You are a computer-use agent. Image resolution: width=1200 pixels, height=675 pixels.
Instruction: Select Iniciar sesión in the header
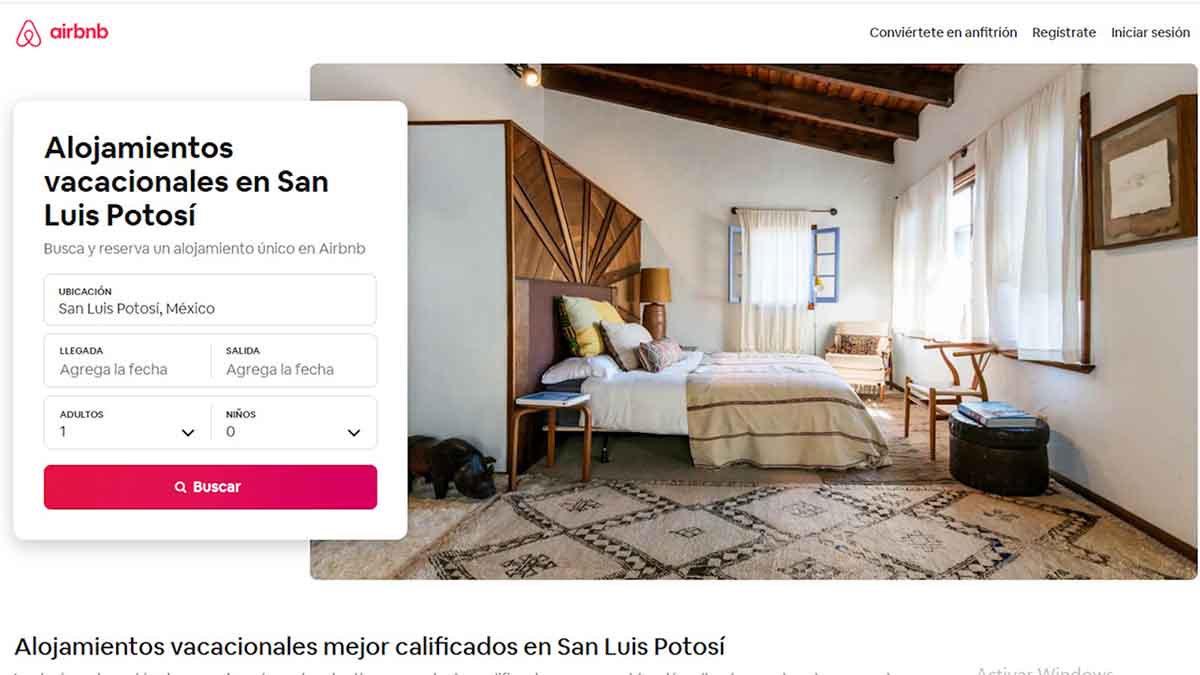pyautogui.click(x=1150, y=32)
